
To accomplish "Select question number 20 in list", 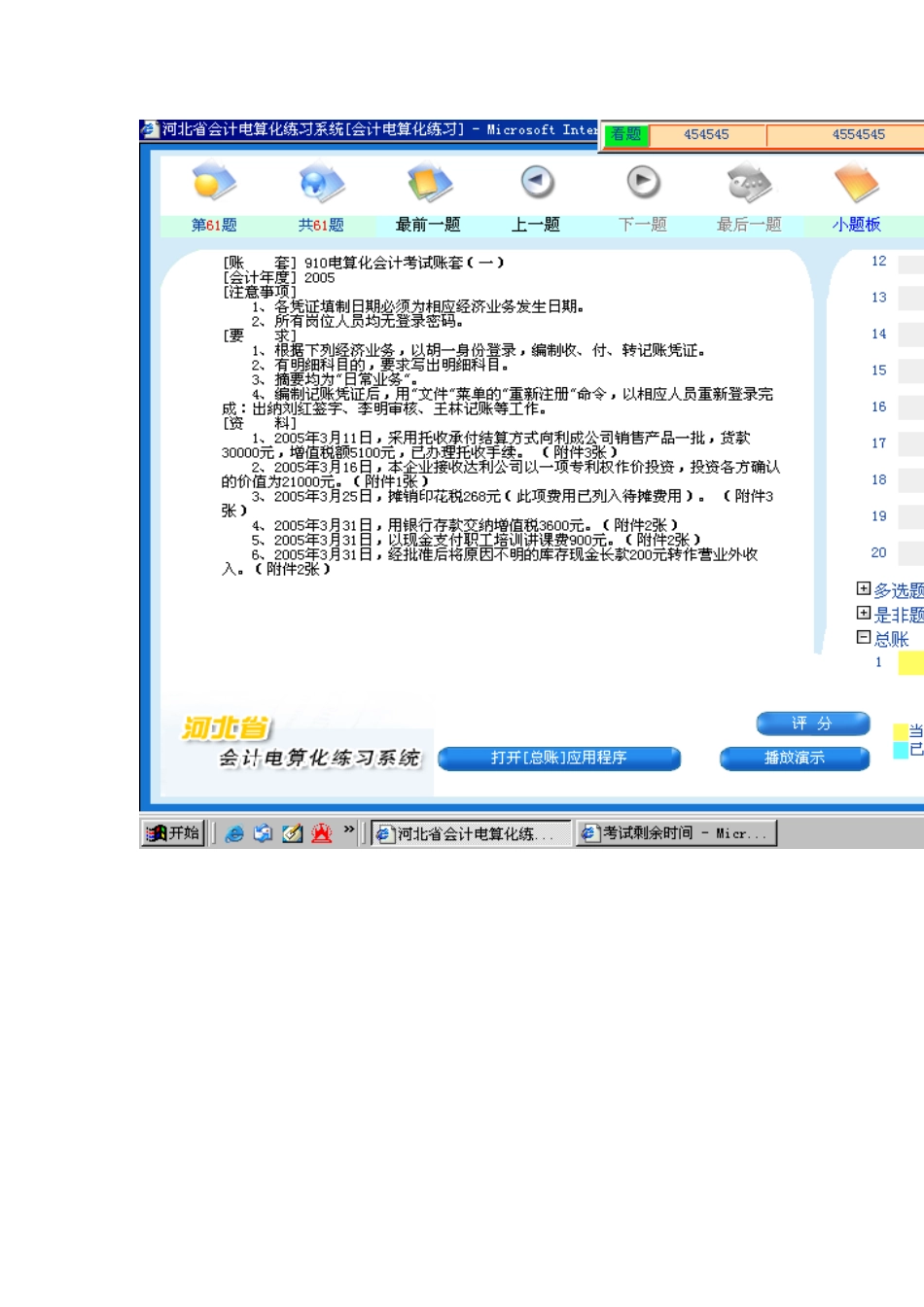I will (x=878, y=552).
